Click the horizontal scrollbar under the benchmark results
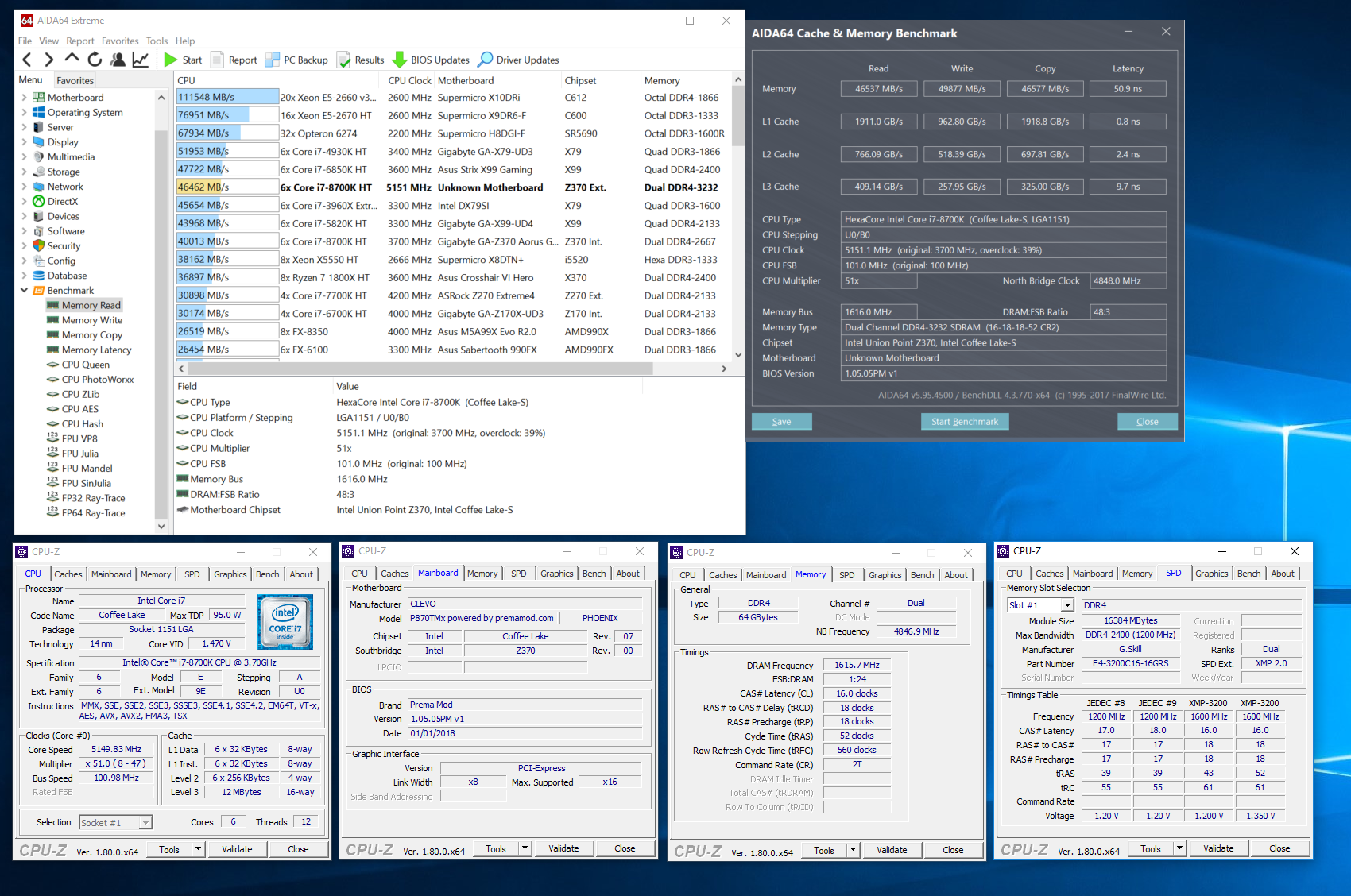This screenshot has width=1351, height=896. 420,369
